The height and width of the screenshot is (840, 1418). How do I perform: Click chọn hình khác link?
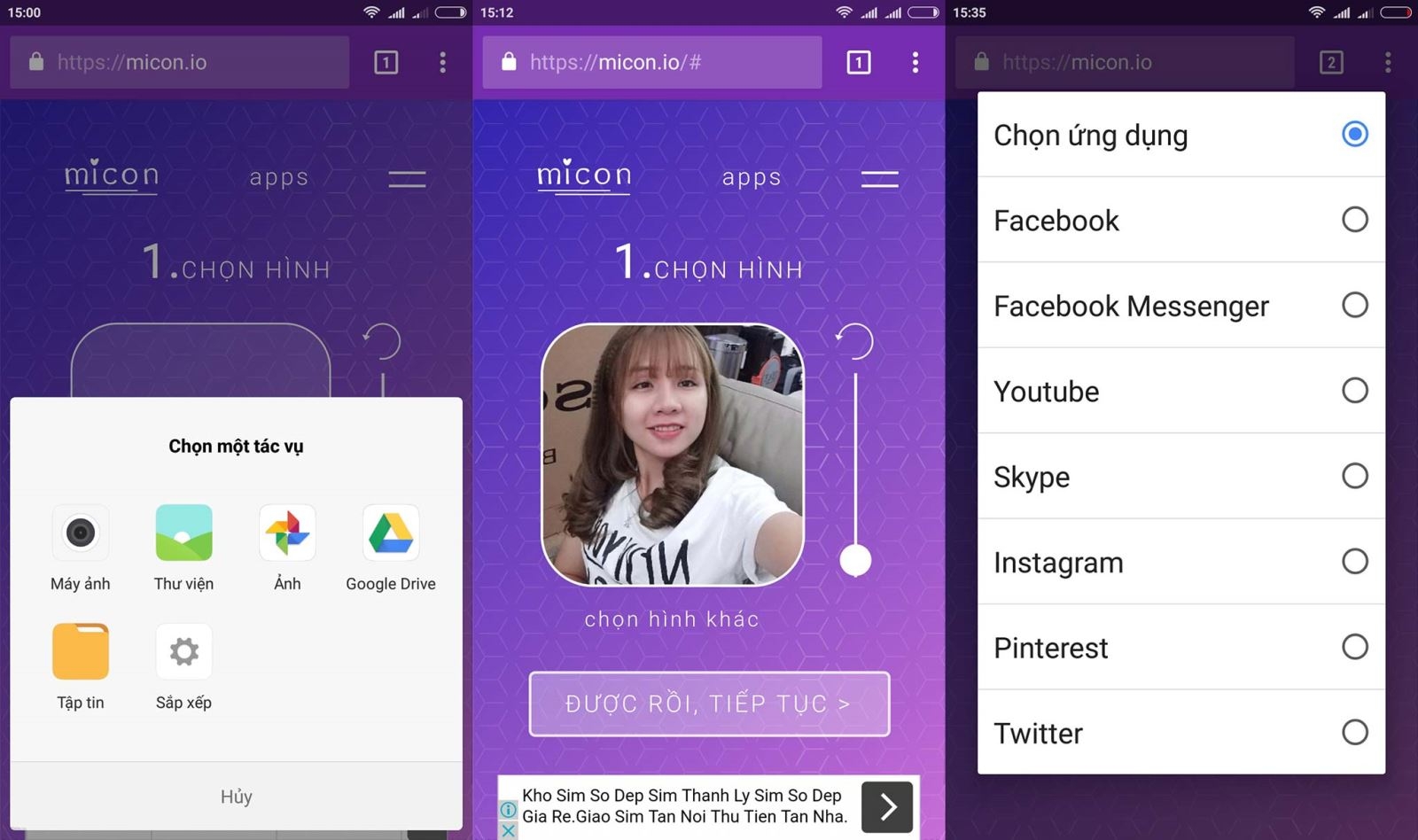[x=672, y=619]
